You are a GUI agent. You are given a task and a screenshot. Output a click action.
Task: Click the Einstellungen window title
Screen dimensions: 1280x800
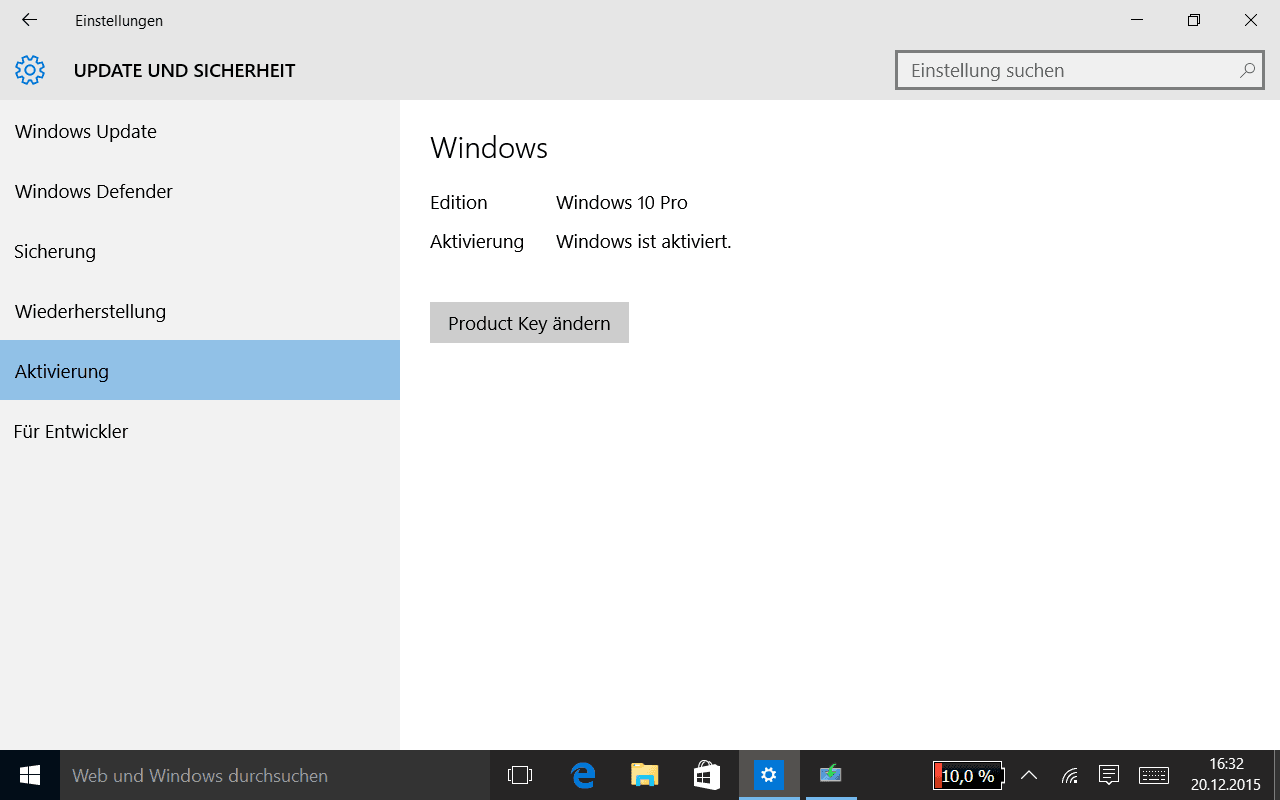pos(119,20)
